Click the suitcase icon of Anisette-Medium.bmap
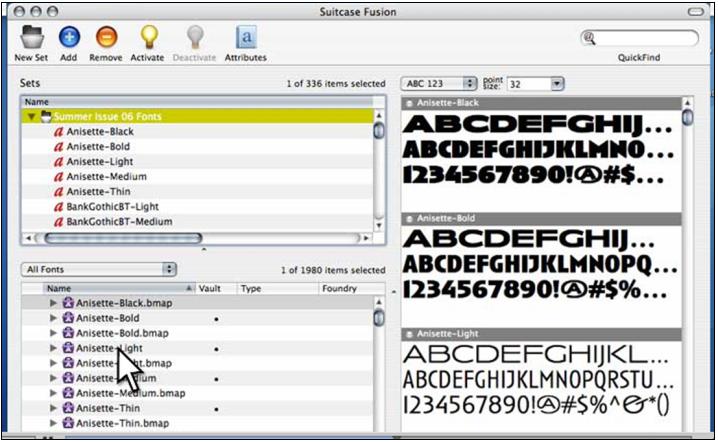Screen dimensions: 718x442 tap(68, 393)
